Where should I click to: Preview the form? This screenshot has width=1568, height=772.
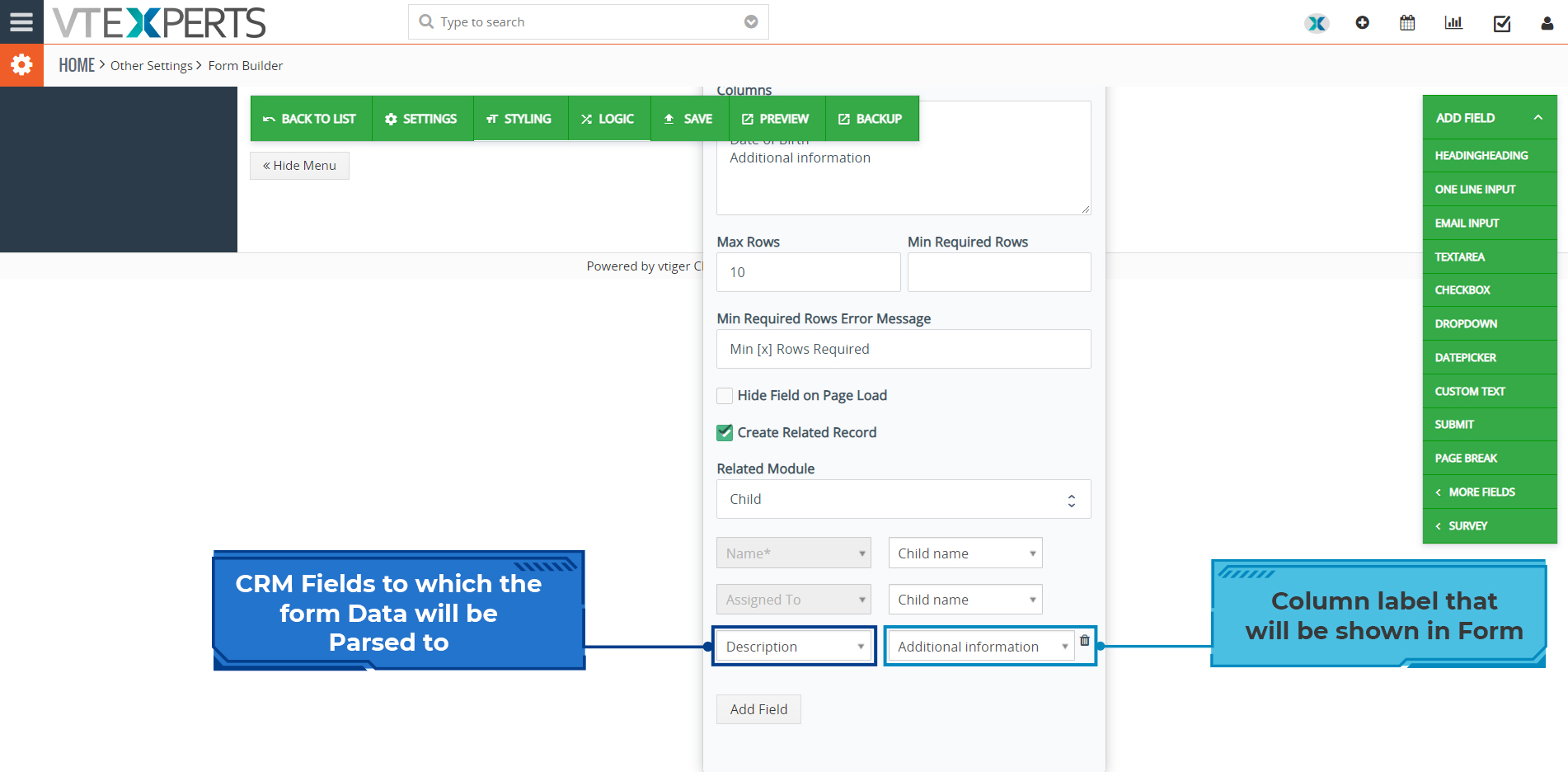point(776,119)
